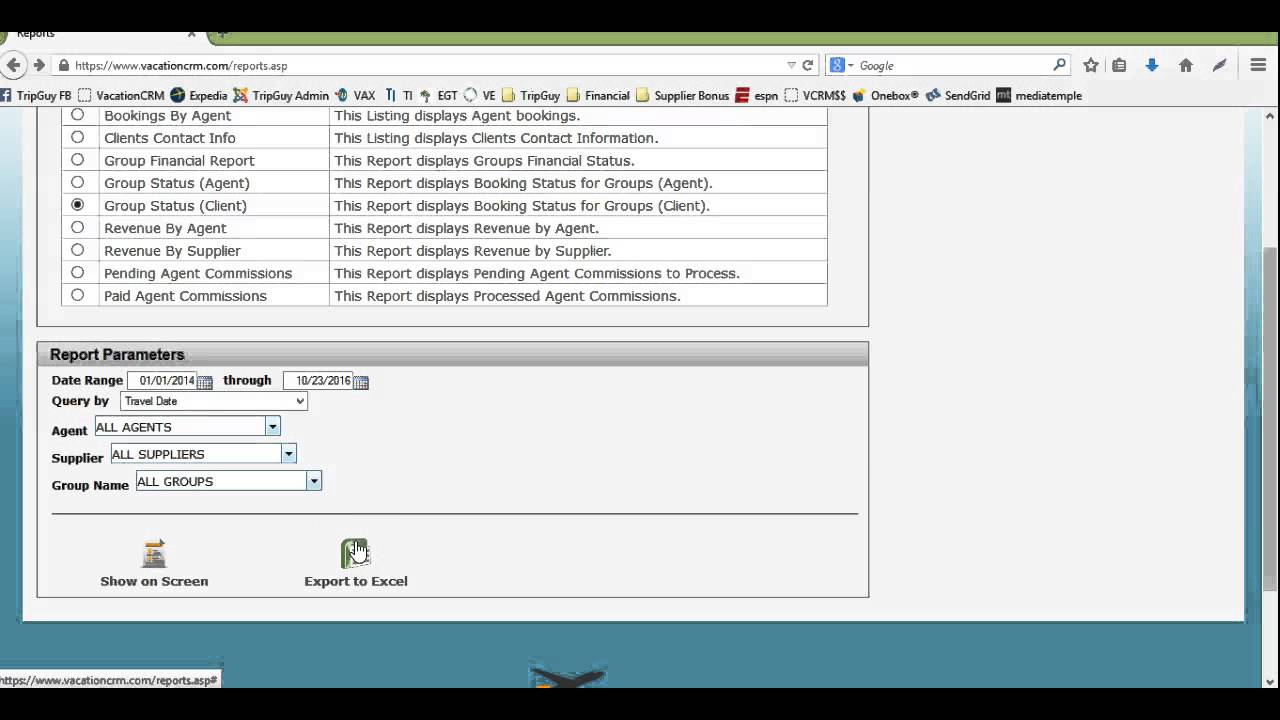Screen dimensions: 1280x720
Task: Open the VAX bookmark
Action: click(355, 96)
